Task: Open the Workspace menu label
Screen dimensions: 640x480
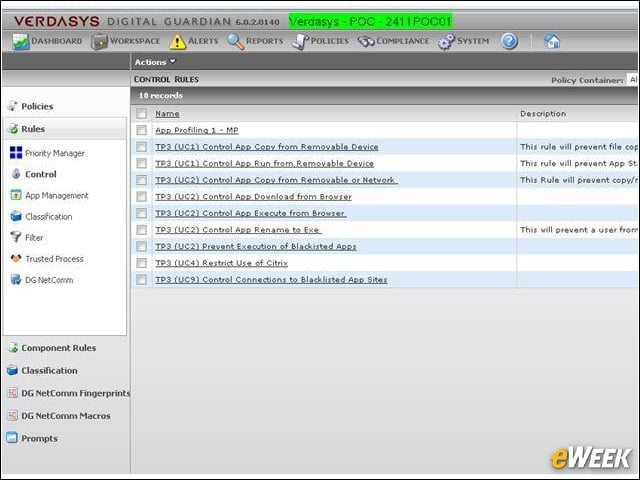Action: click(135, 41)
